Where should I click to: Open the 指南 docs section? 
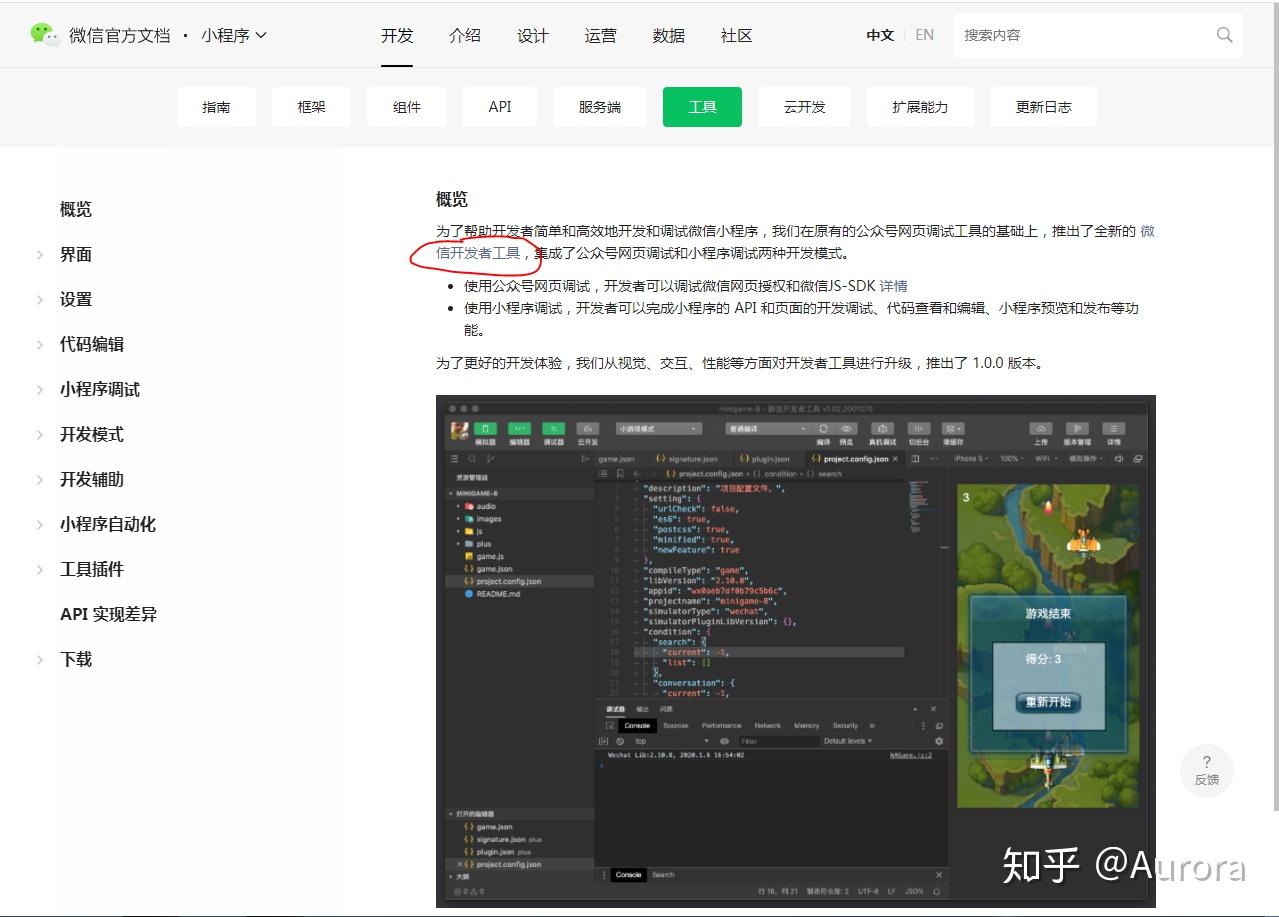pos(217,107)
